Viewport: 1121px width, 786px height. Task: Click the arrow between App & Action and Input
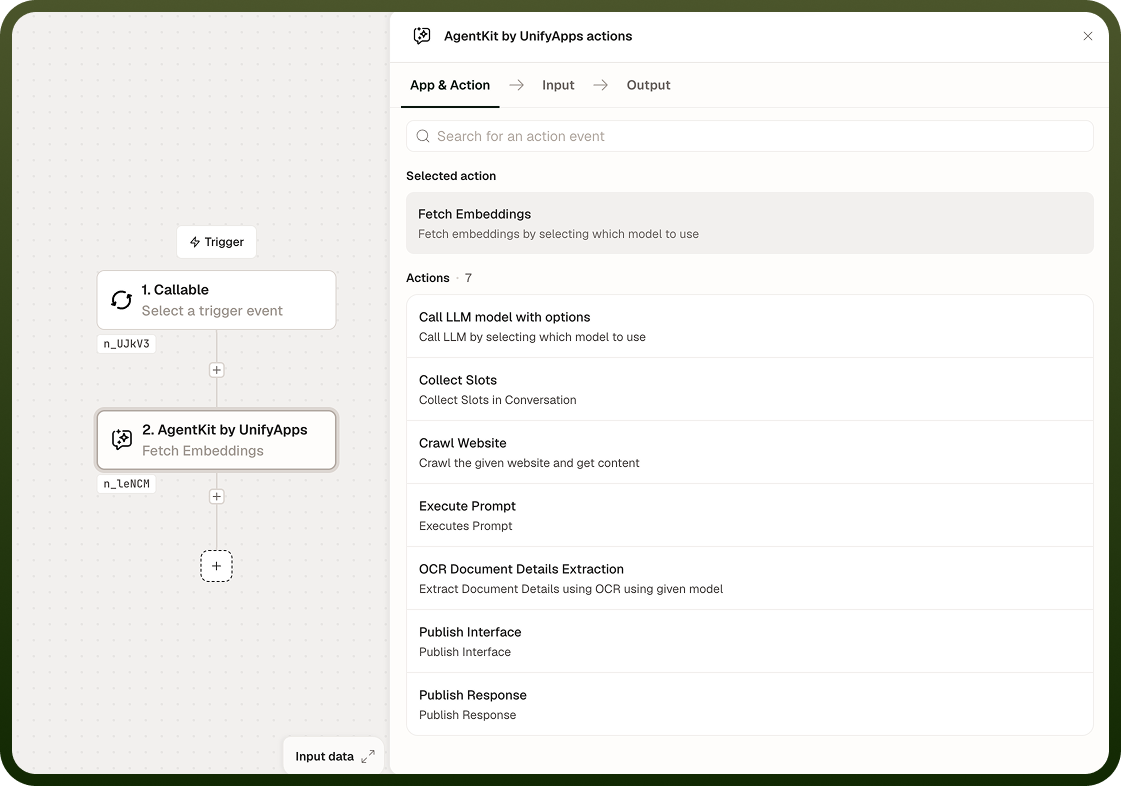pyautogui.click(x=516, y=85)
